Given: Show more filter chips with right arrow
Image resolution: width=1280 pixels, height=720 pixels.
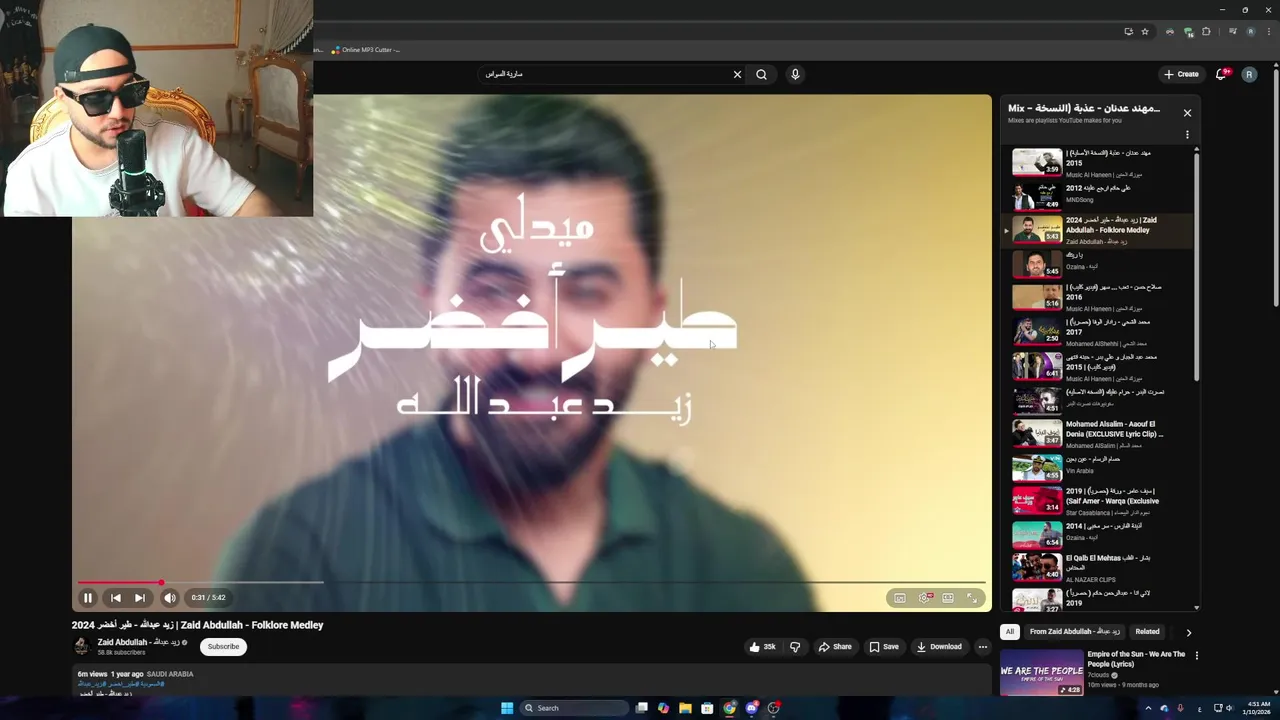Looking at the screenshot, I should 1188,632.
